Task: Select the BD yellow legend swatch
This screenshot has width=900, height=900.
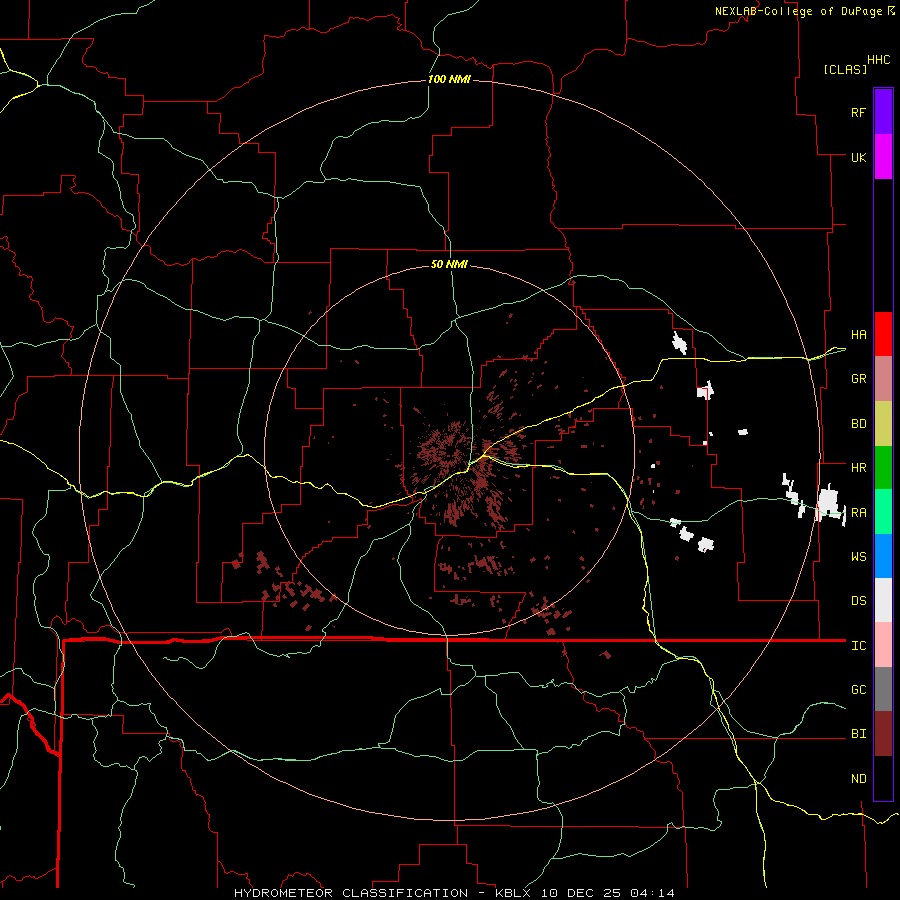Action: 883,424
